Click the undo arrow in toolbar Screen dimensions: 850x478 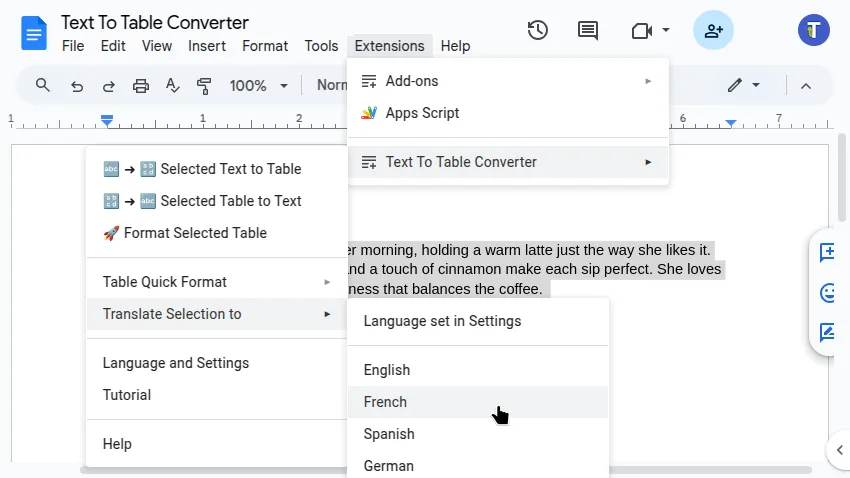pos(77,86)
